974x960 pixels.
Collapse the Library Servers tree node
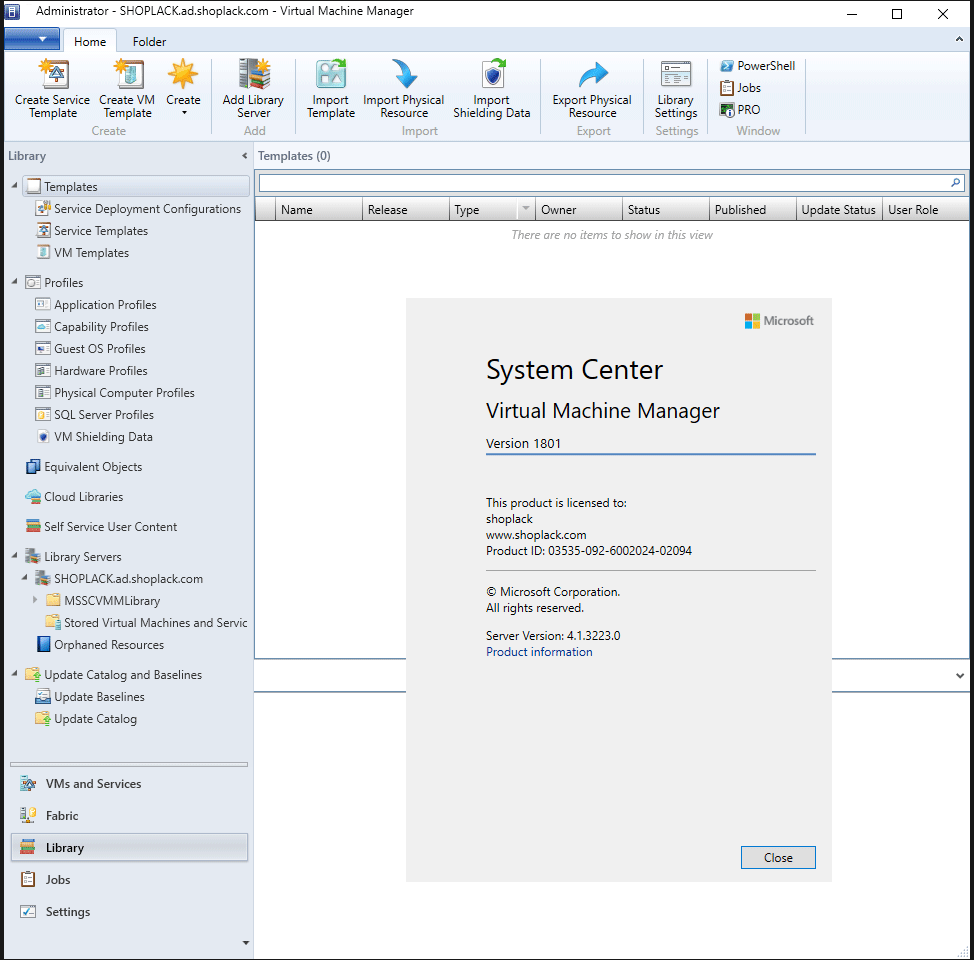coord(14,555)
